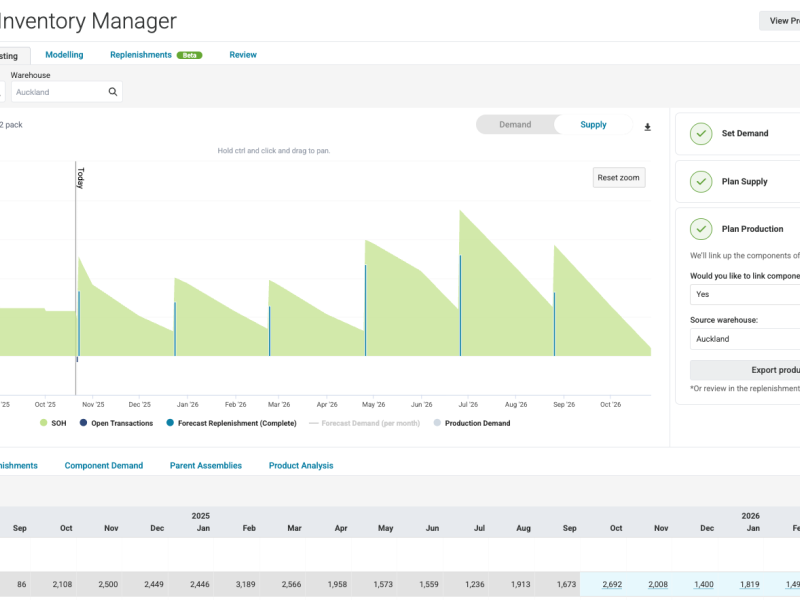
Task: Open the Source warehouse Auckland dropdown
Action: 744,339
